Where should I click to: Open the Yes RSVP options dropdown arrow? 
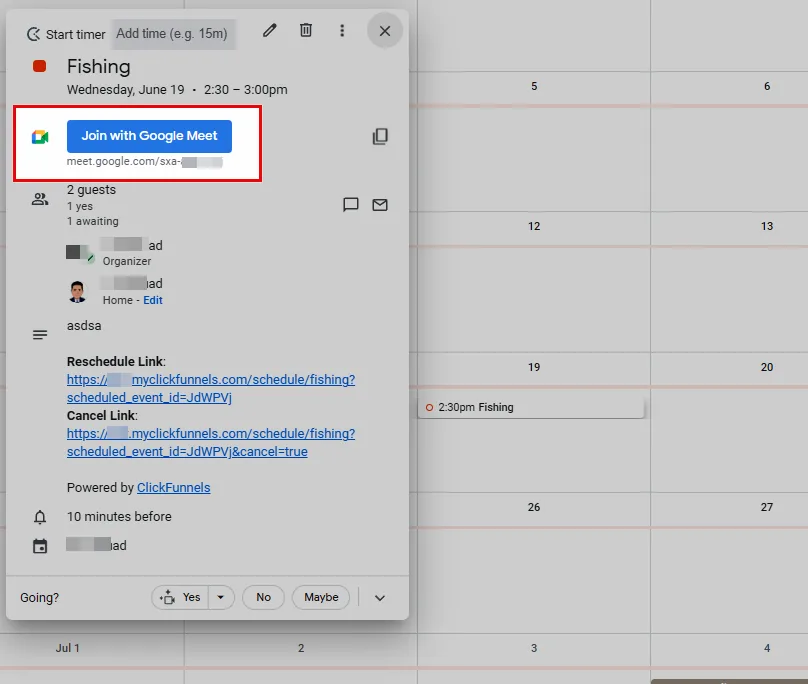(x=221, y=597)
